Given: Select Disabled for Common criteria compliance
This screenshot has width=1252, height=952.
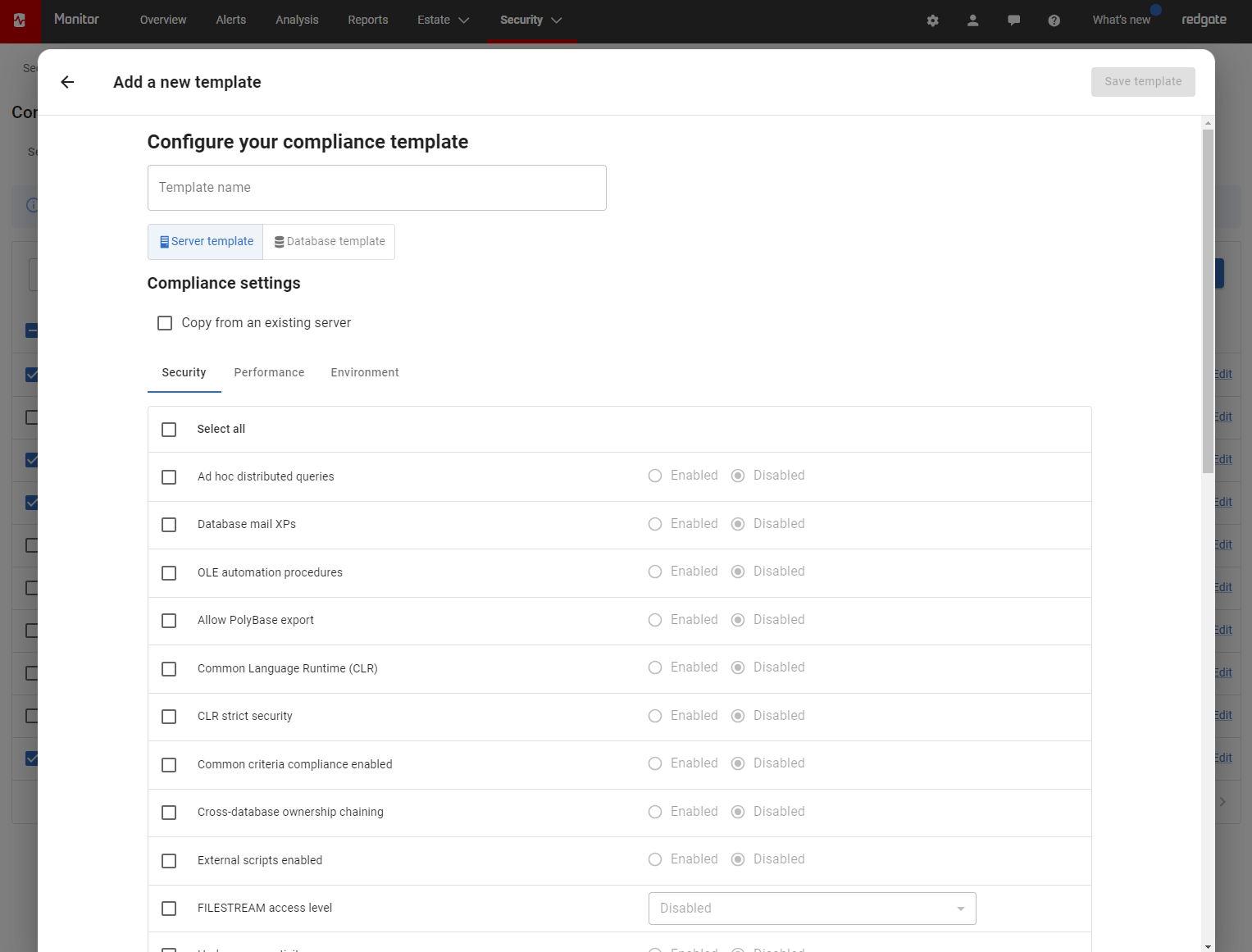Looking at the screenshot, I should (738, 763).
